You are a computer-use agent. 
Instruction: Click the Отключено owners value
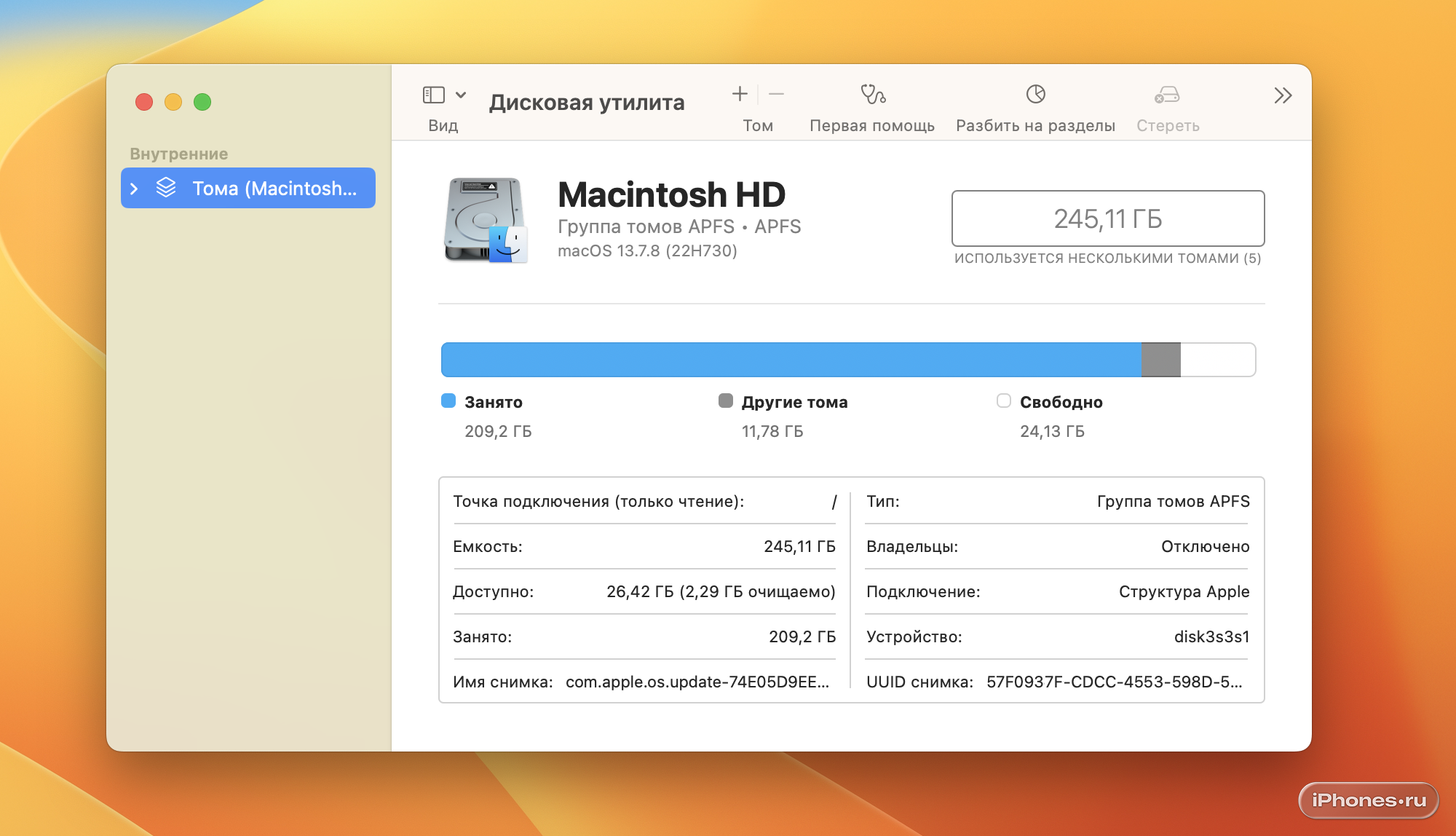pyautogui.click(x=1206, y=547)
